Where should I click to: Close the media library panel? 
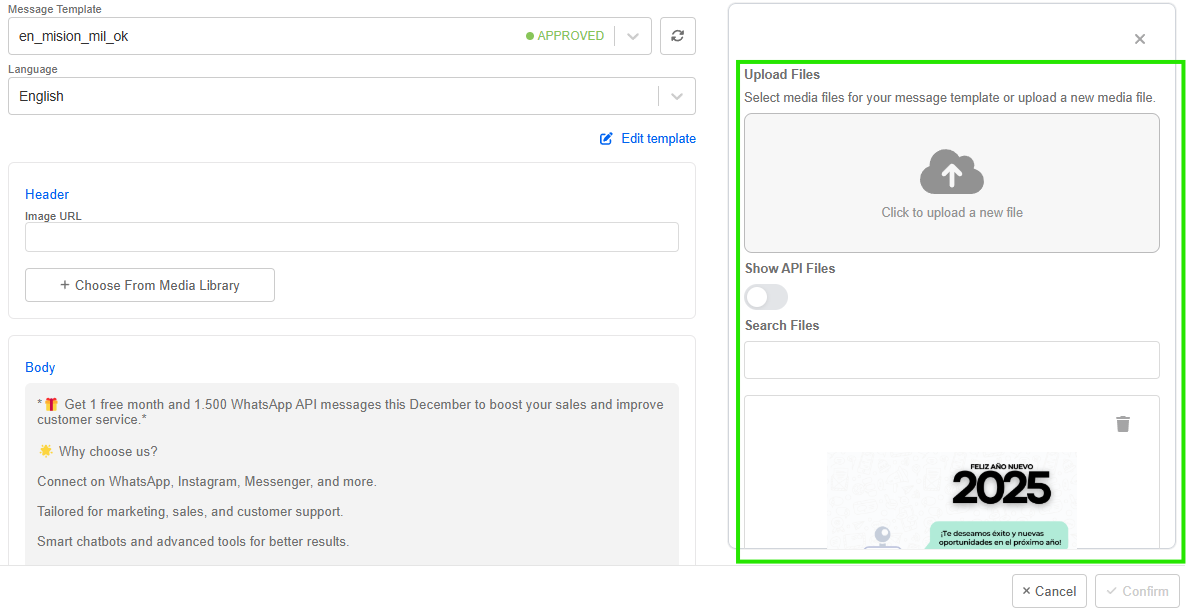pyautogui.click(x=1139, y=39)
